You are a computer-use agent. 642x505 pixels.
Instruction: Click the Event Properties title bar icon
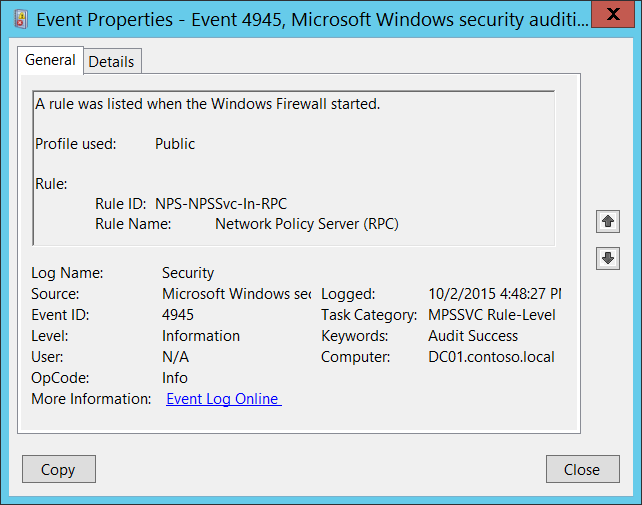[x=19, y=18]
